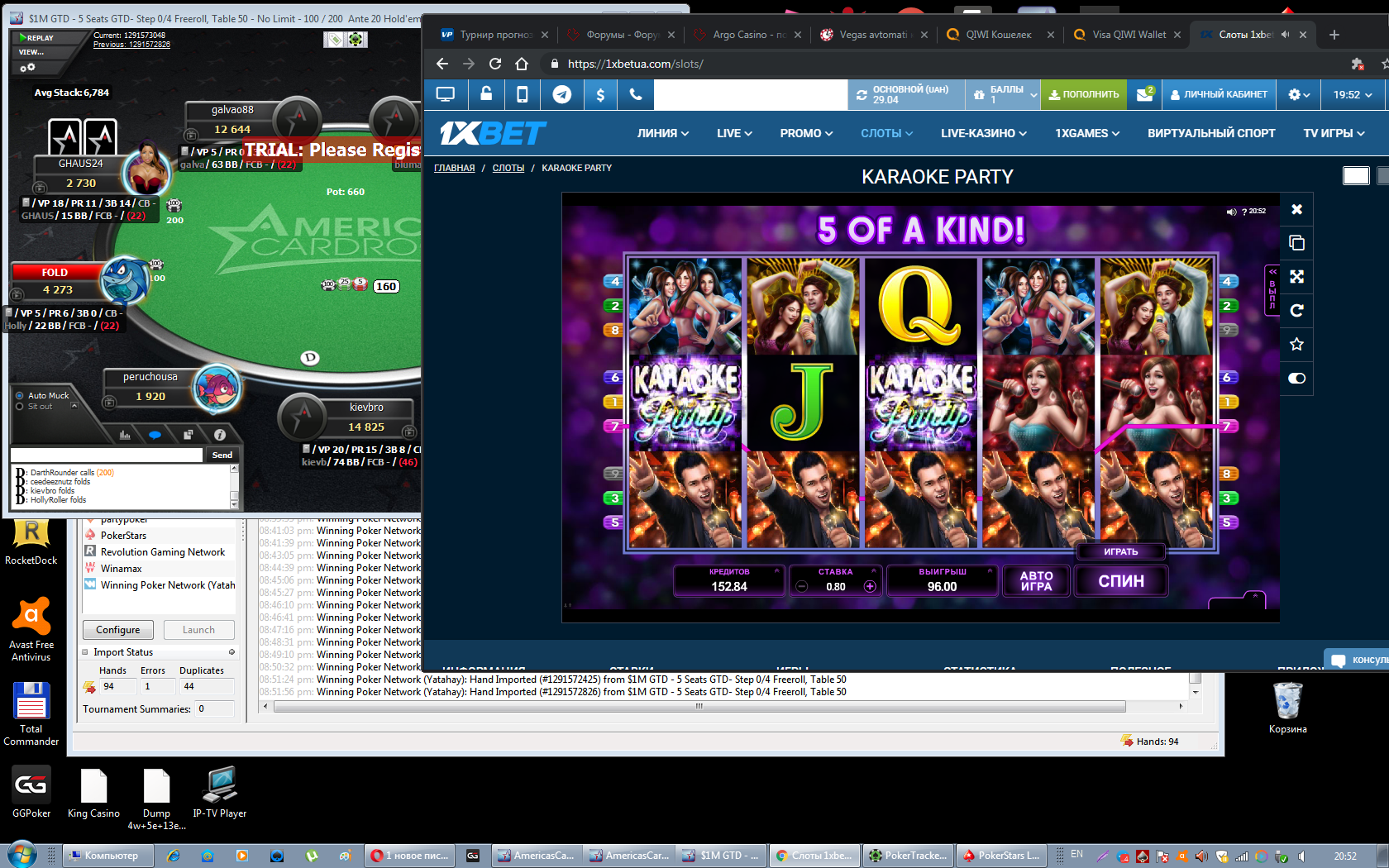Click the callback phone icon on 1xBet bar

[x=636, y=94]
